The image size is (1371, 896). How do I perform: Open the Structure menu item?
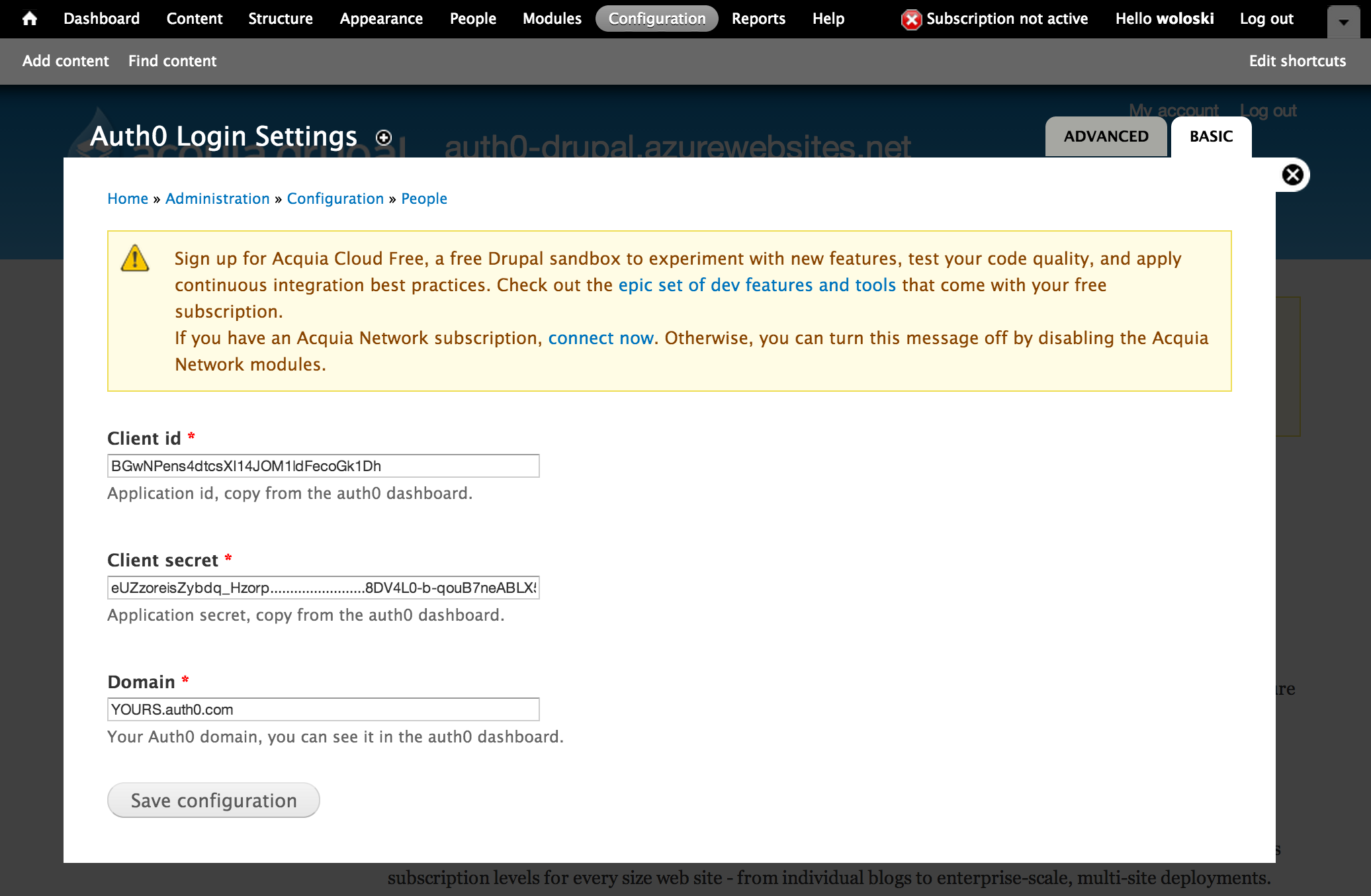(281, 19)
